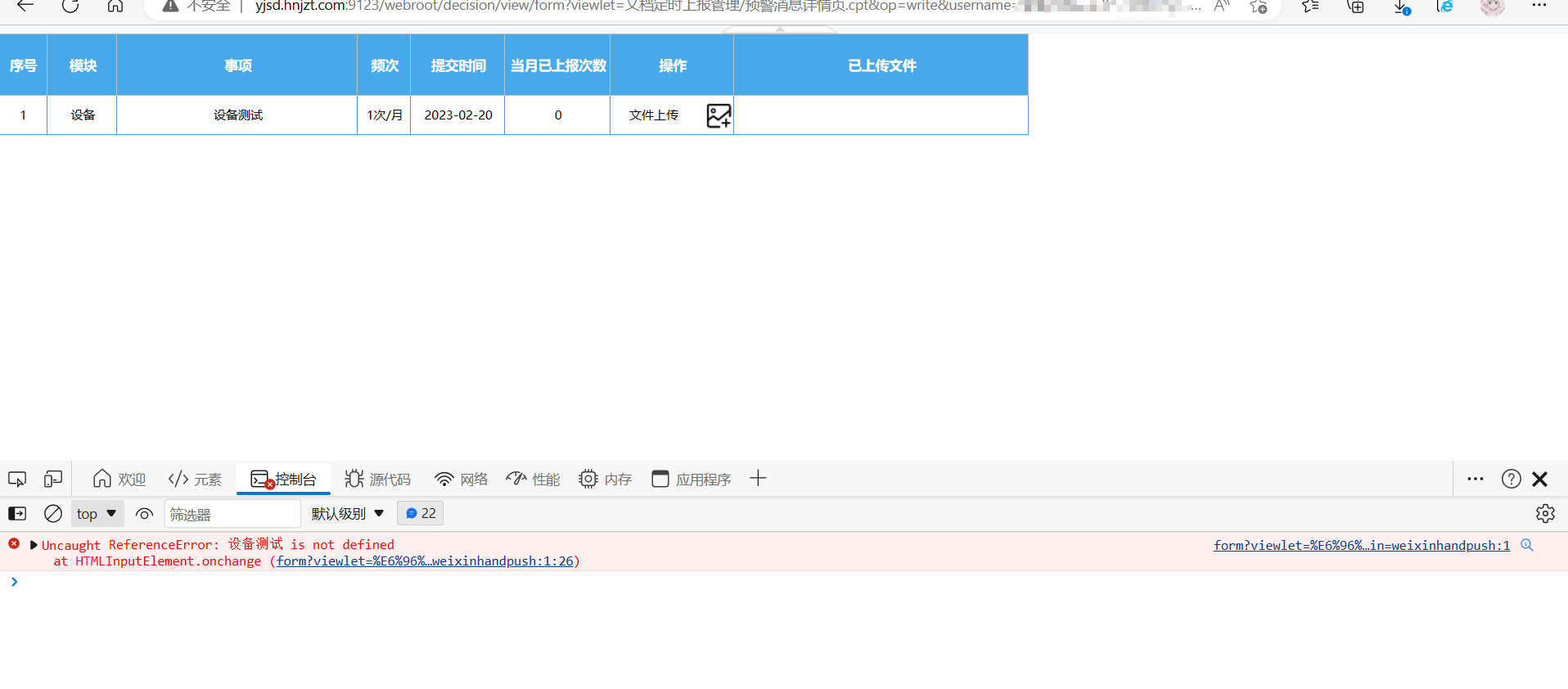Go to the browser home page icon
The image size is (1568, 689).
click(115, 6)
